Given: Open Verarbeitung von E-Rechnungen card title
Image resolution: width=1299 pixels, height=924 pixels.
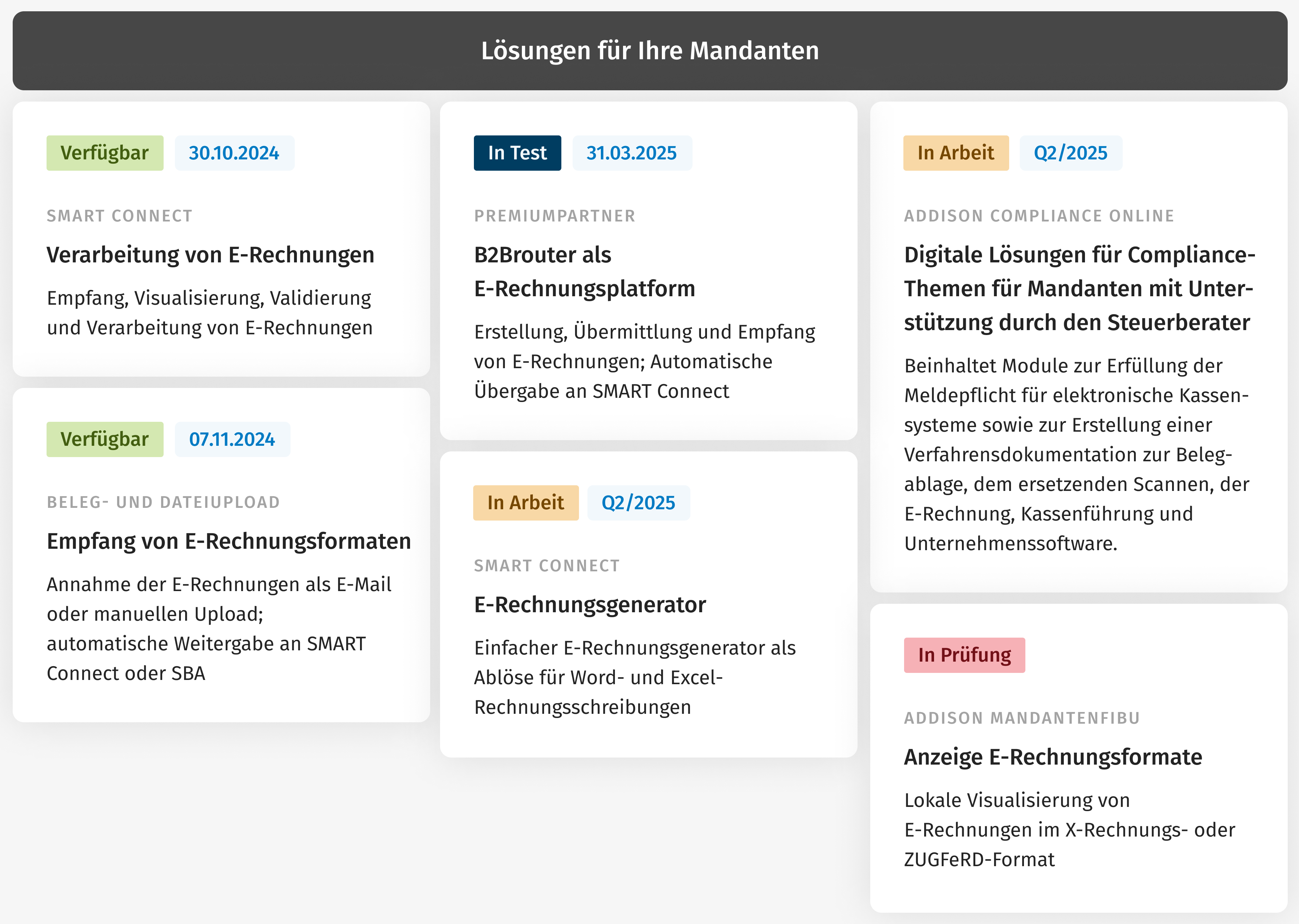Looking at the screenshot, I should tap(211, 255).
